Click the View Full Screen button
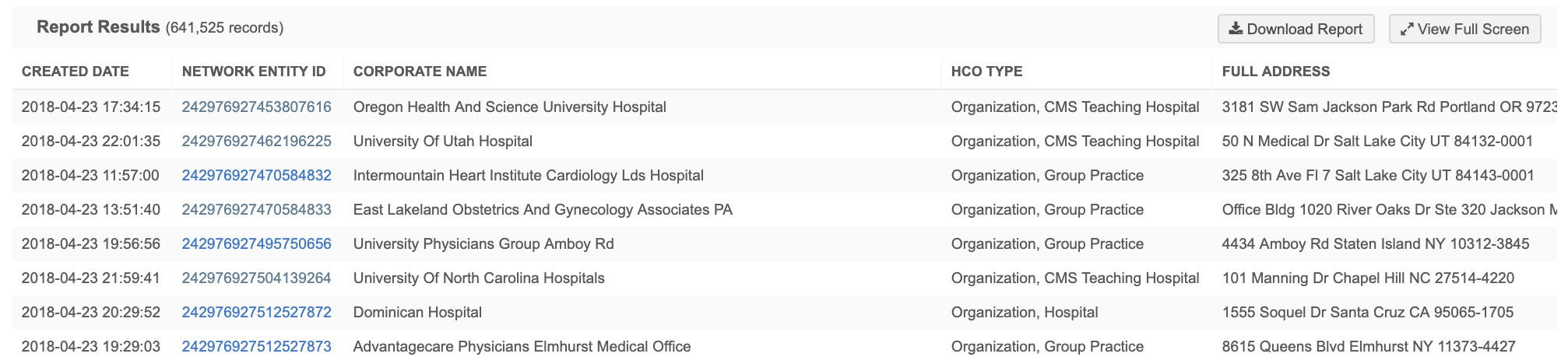 (x=1464, y=30)
